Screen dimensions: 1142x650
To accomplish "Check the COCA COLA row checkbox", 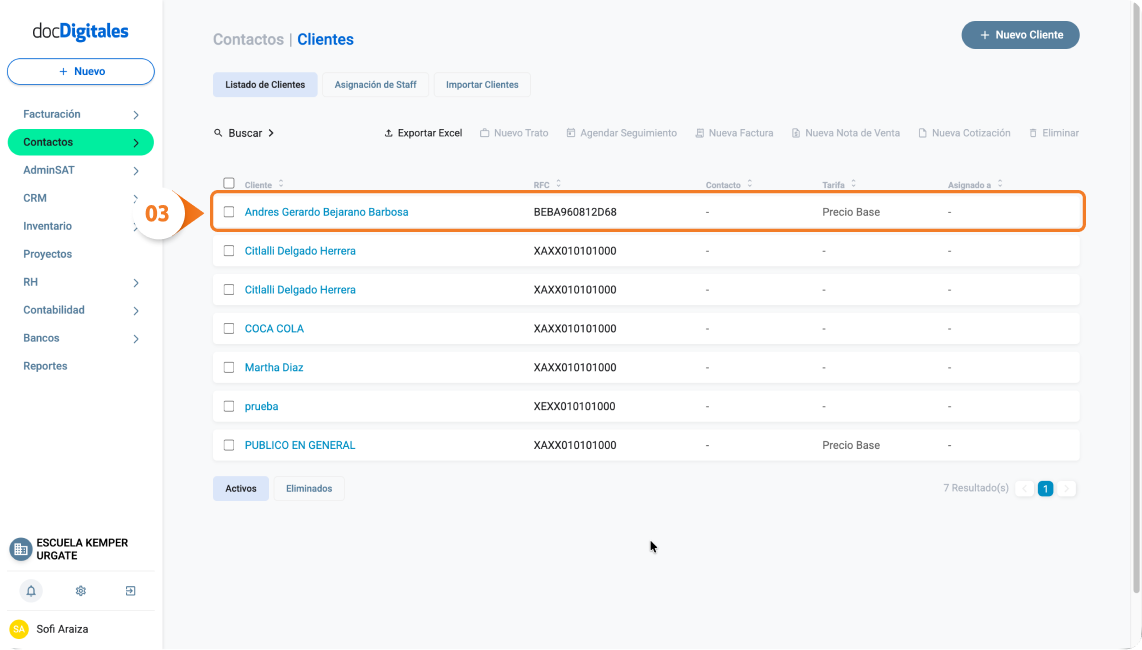I will coord(229,329).
